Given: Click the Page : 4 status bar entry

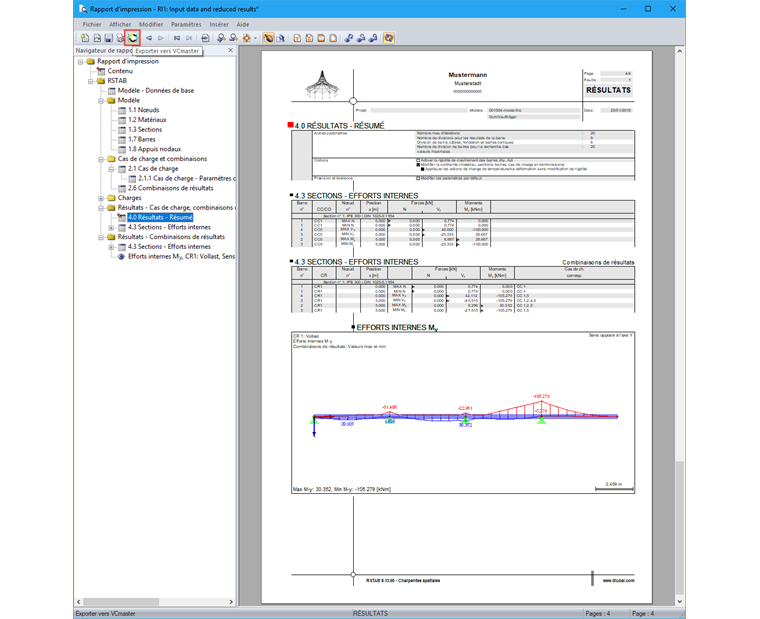Looking at the screenshot, I should 643,613.
